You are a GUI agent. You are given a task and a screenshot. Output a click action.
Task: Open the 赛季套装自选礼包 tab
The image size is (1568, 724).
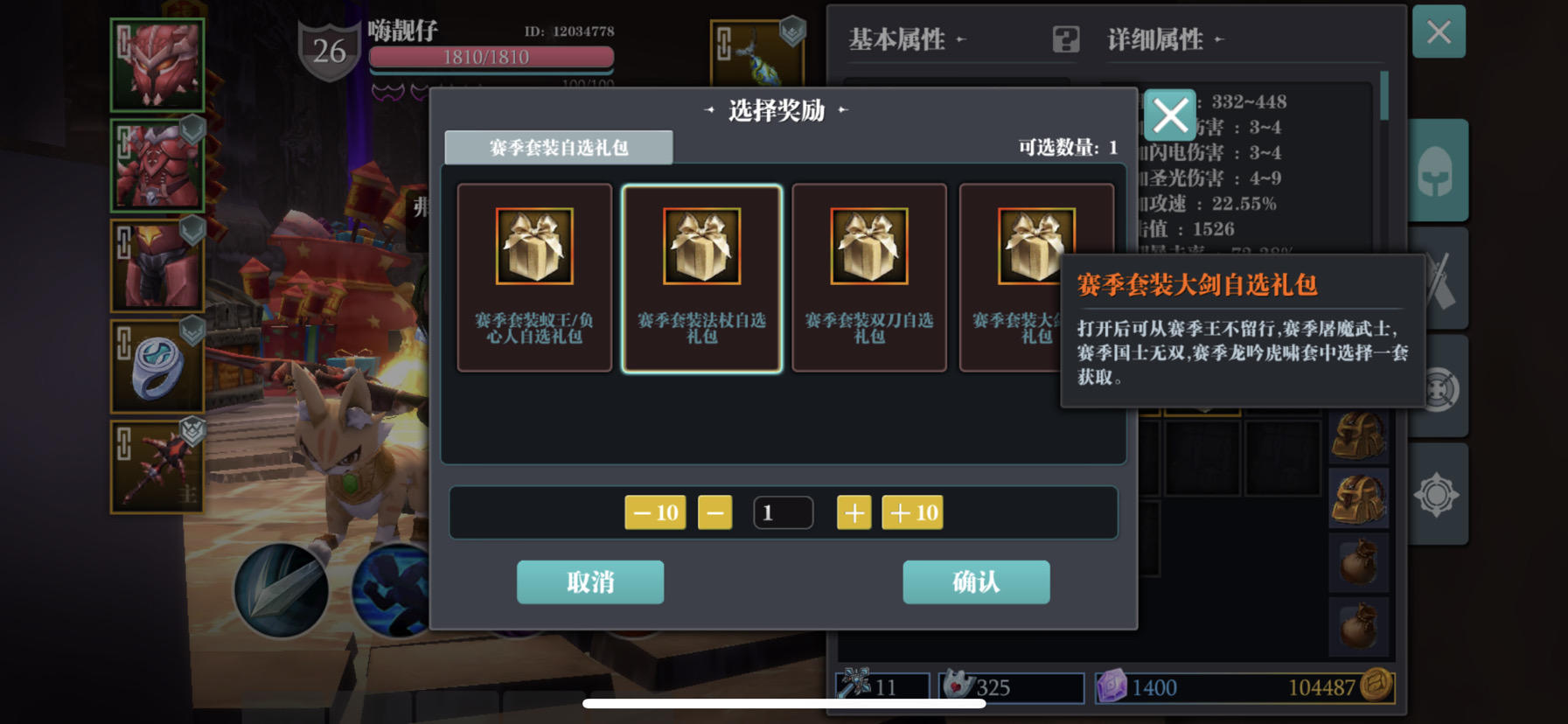(559, 148)
